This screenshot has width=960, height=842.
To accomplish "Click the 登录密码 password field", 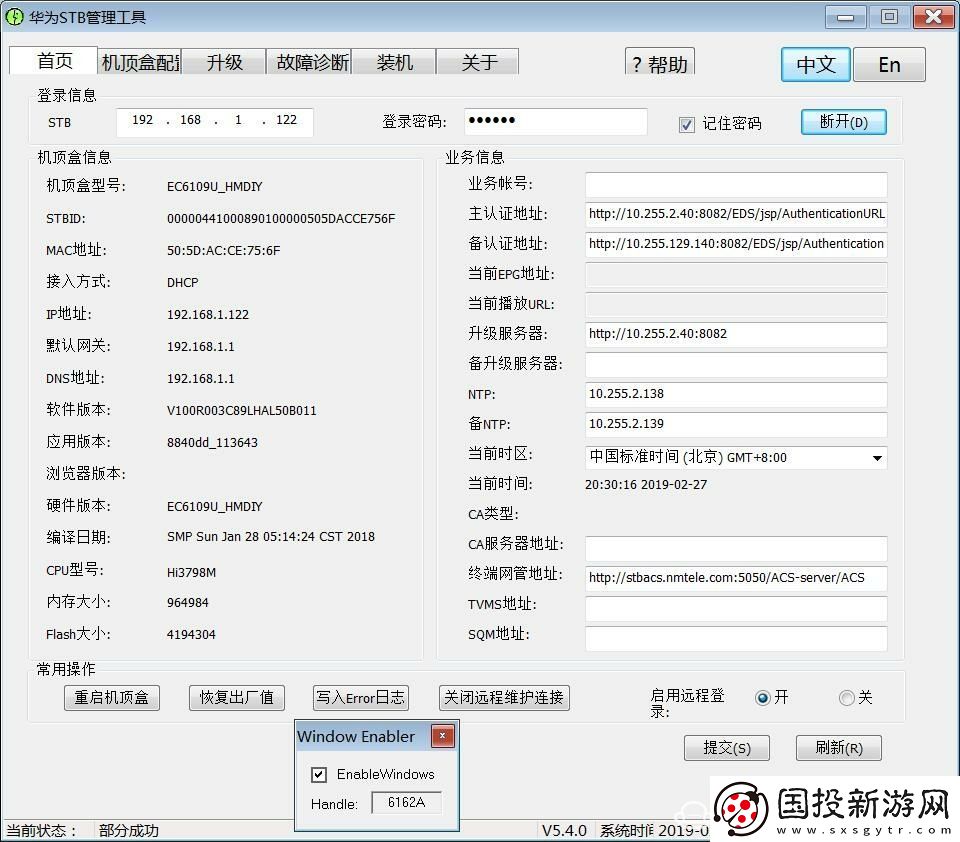I will (x=555, y=121).
